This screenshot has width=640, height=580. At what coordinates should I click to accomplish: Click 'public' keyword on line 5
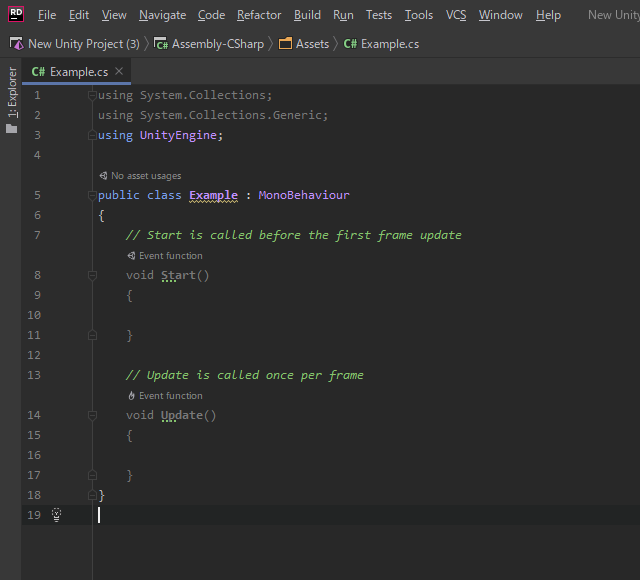119,195
